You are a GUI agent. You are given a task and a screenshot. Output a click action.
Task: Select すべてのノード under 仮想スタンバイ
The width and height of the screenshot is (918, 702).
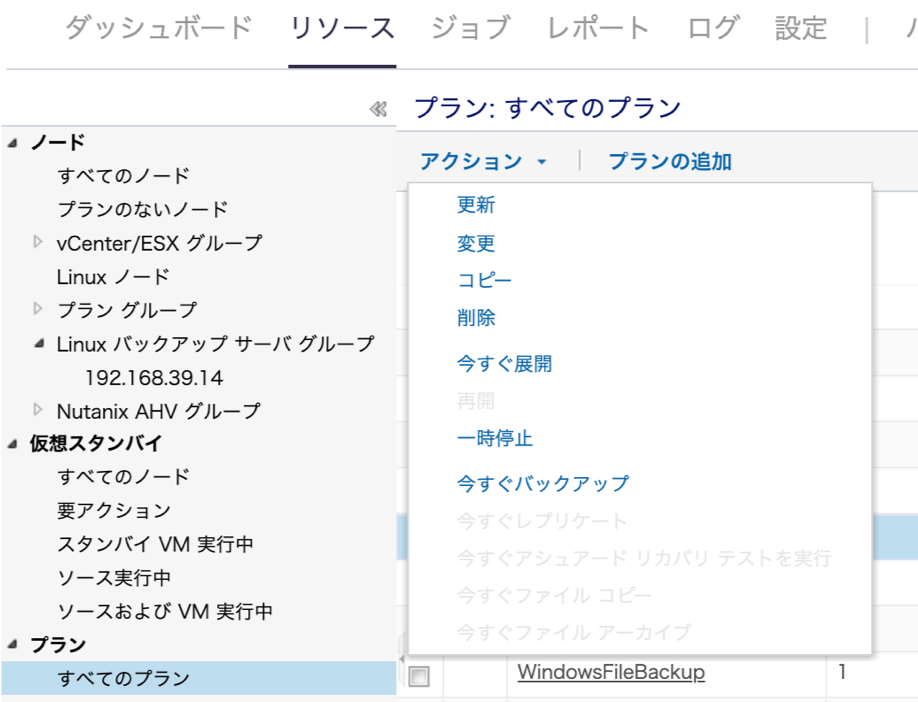tap(124, 476)
